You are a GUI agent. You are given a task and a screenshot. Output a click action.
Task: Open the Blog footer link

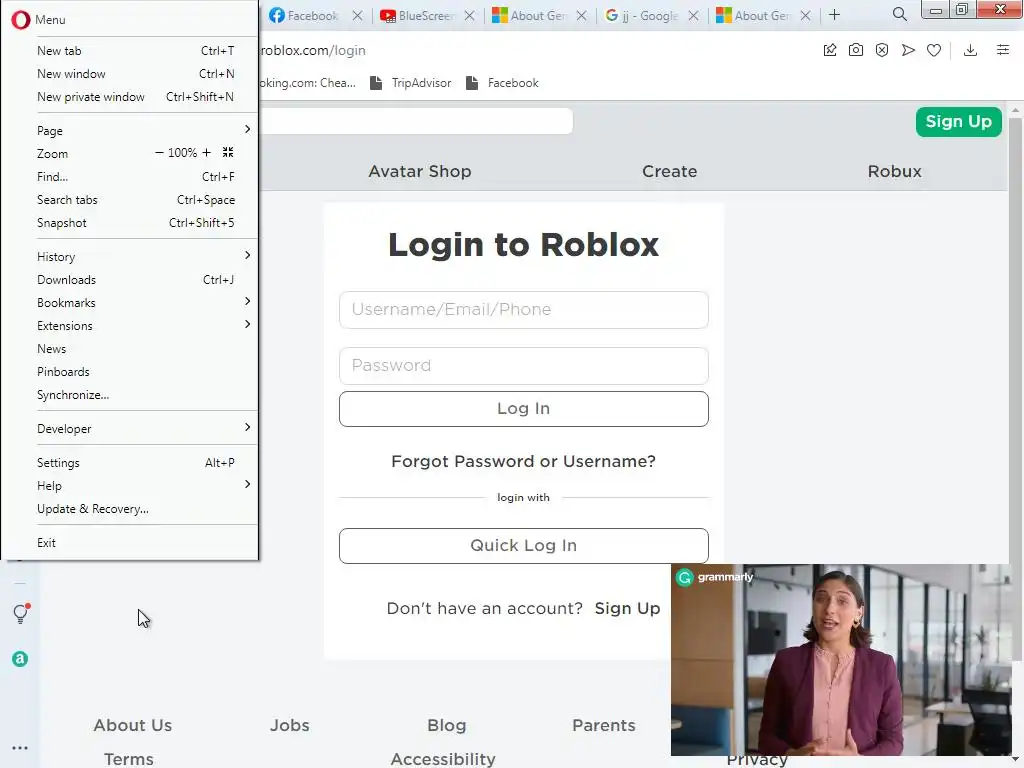[447, 725]
